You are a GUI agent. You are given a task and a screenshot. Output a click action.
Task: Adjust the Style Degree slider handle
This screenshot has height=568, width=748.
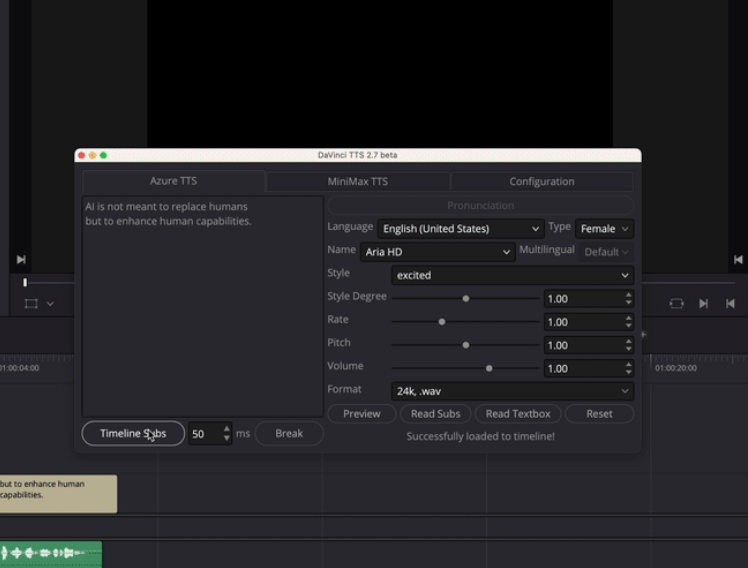[466, 299]
